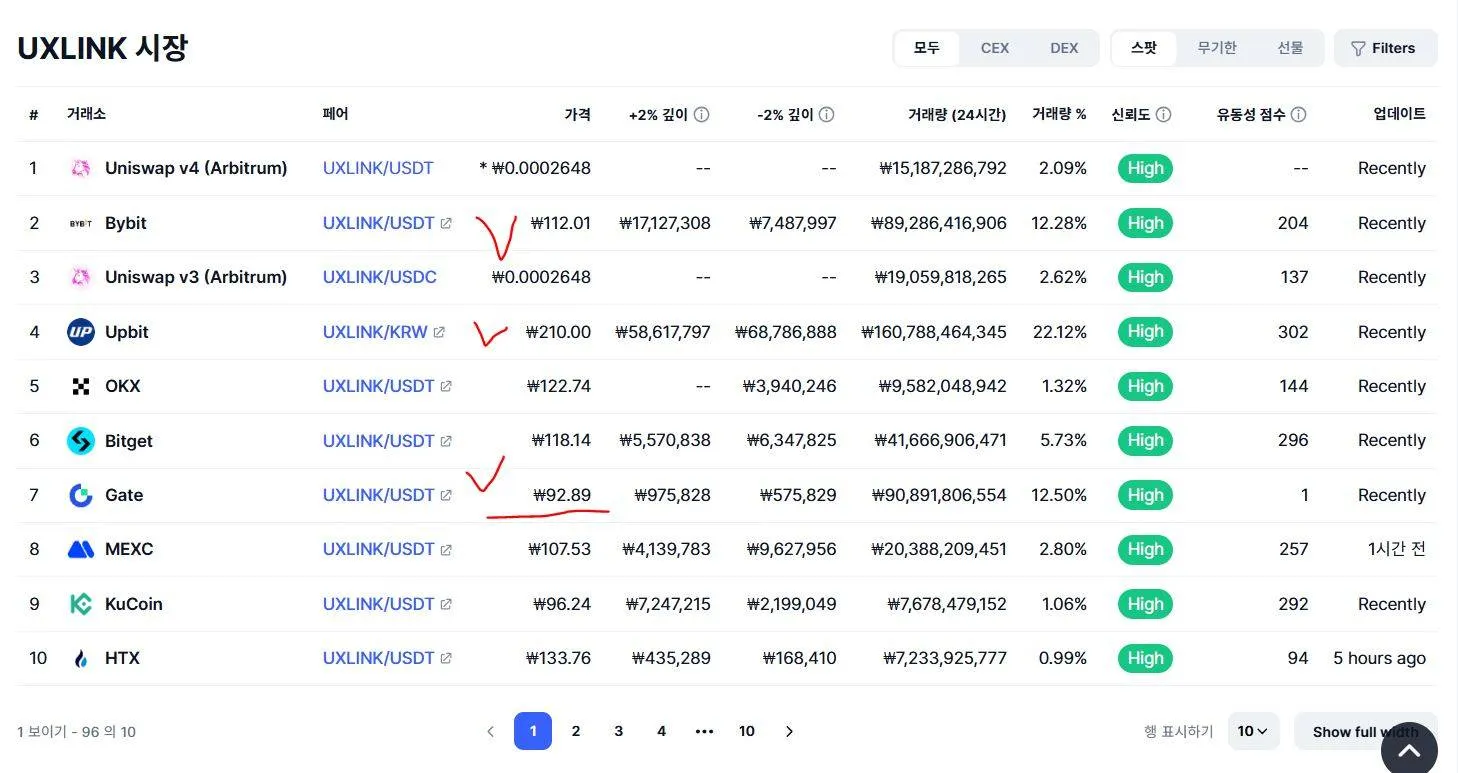This screenshot has height=773, width=1458.
Task: Click the Bybit exchange logo icon
Action: (x=81, y=223)
